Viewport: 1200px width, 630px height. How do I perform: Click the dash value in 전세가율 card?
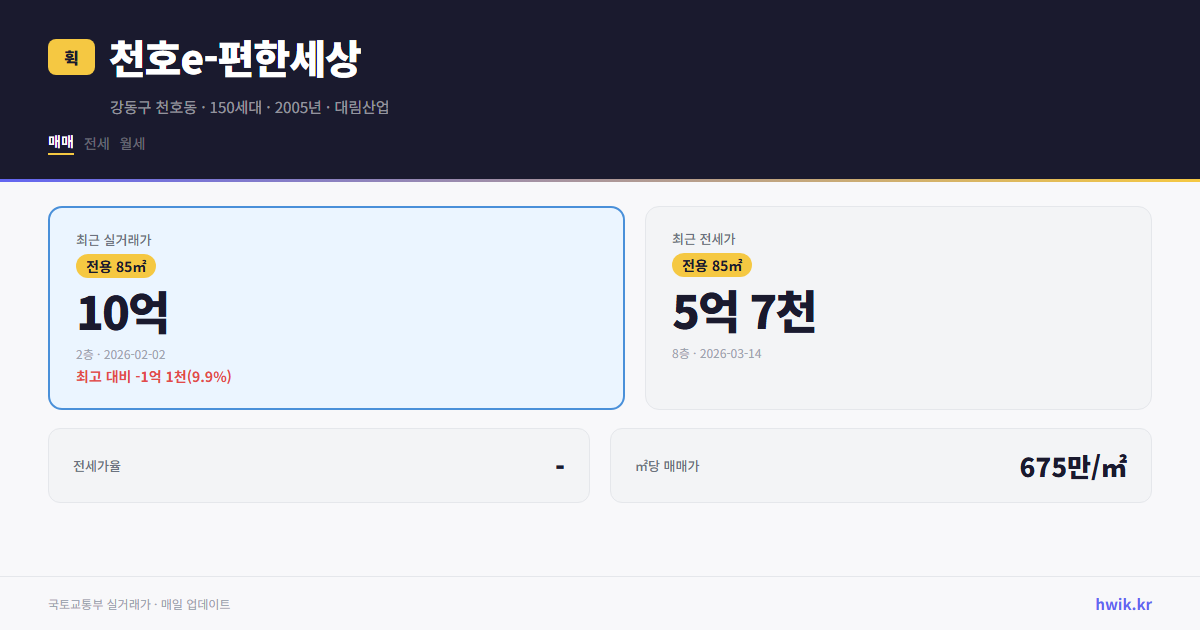pos(560,466)
